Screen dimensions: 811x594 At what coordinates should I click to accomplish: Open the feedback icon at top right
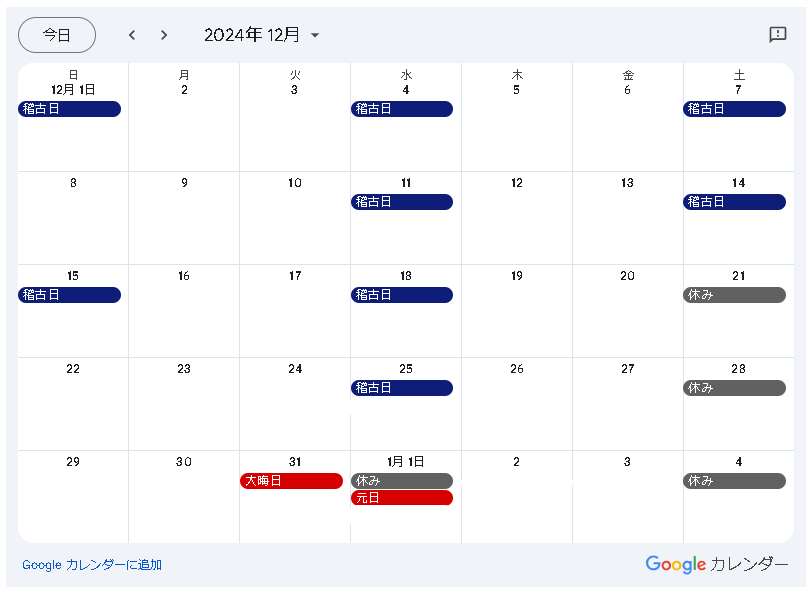click(777, 35)
